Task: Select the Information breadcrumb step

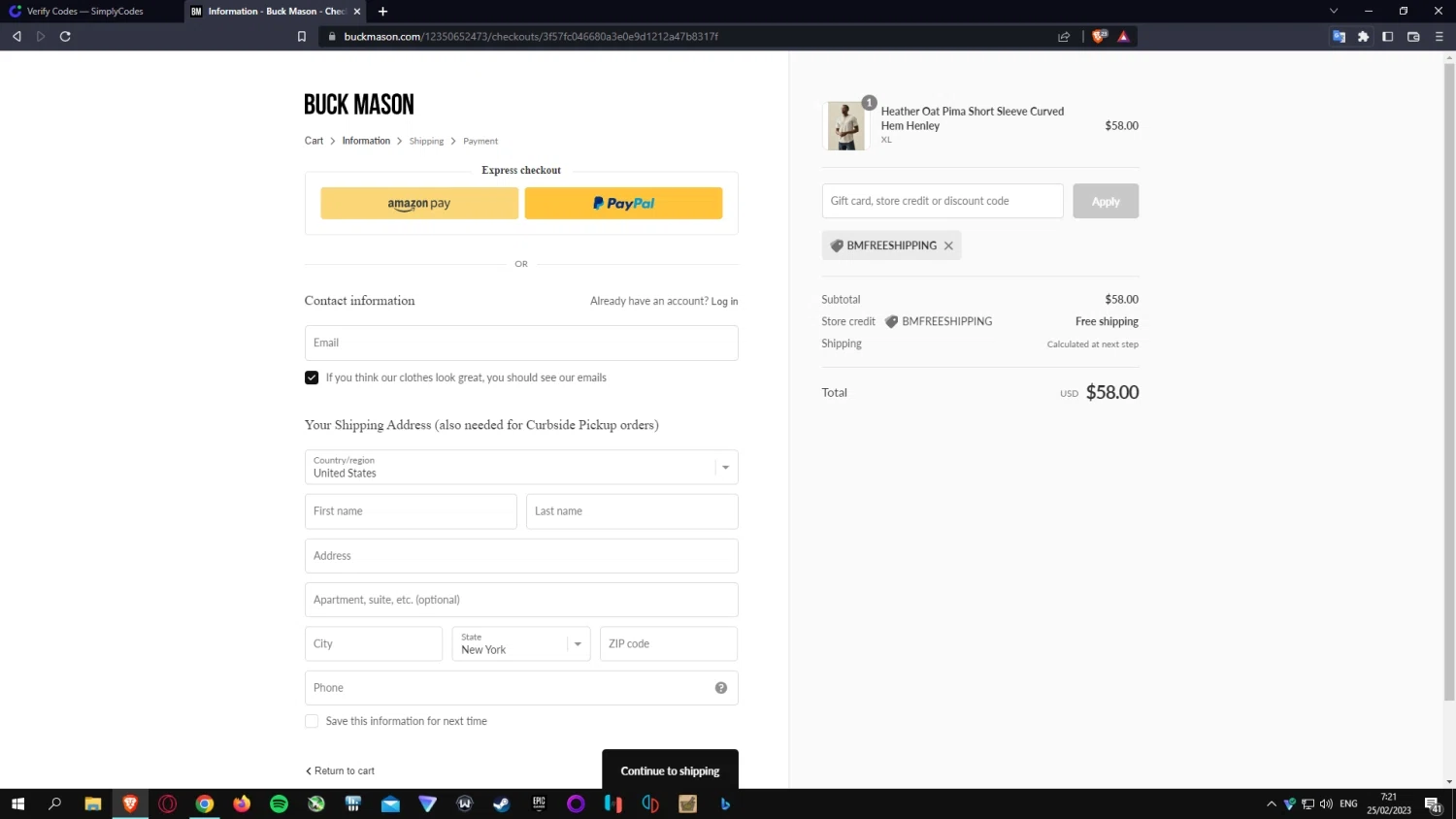Action: click(366, 141)
